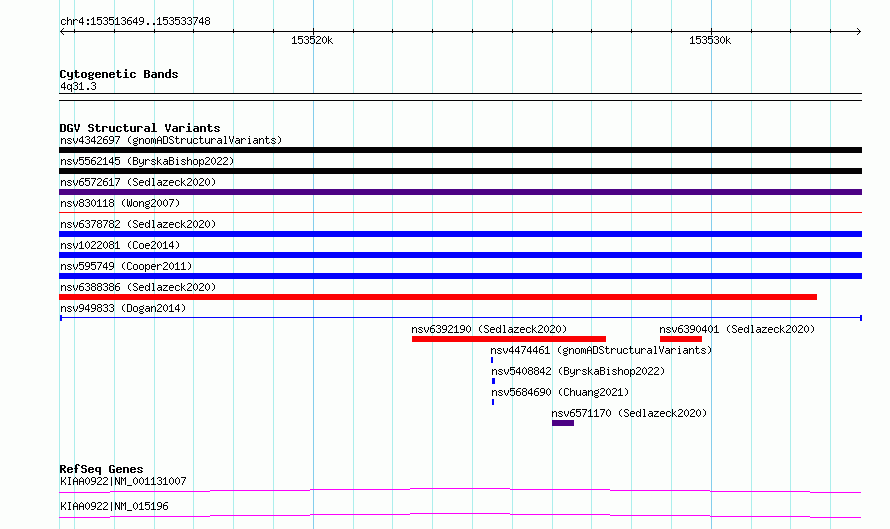This screenshot has width=890, height=529.
Task: Open variant nsv6378782 (Sedlazeck2020) label
Action: pos(138,224)
